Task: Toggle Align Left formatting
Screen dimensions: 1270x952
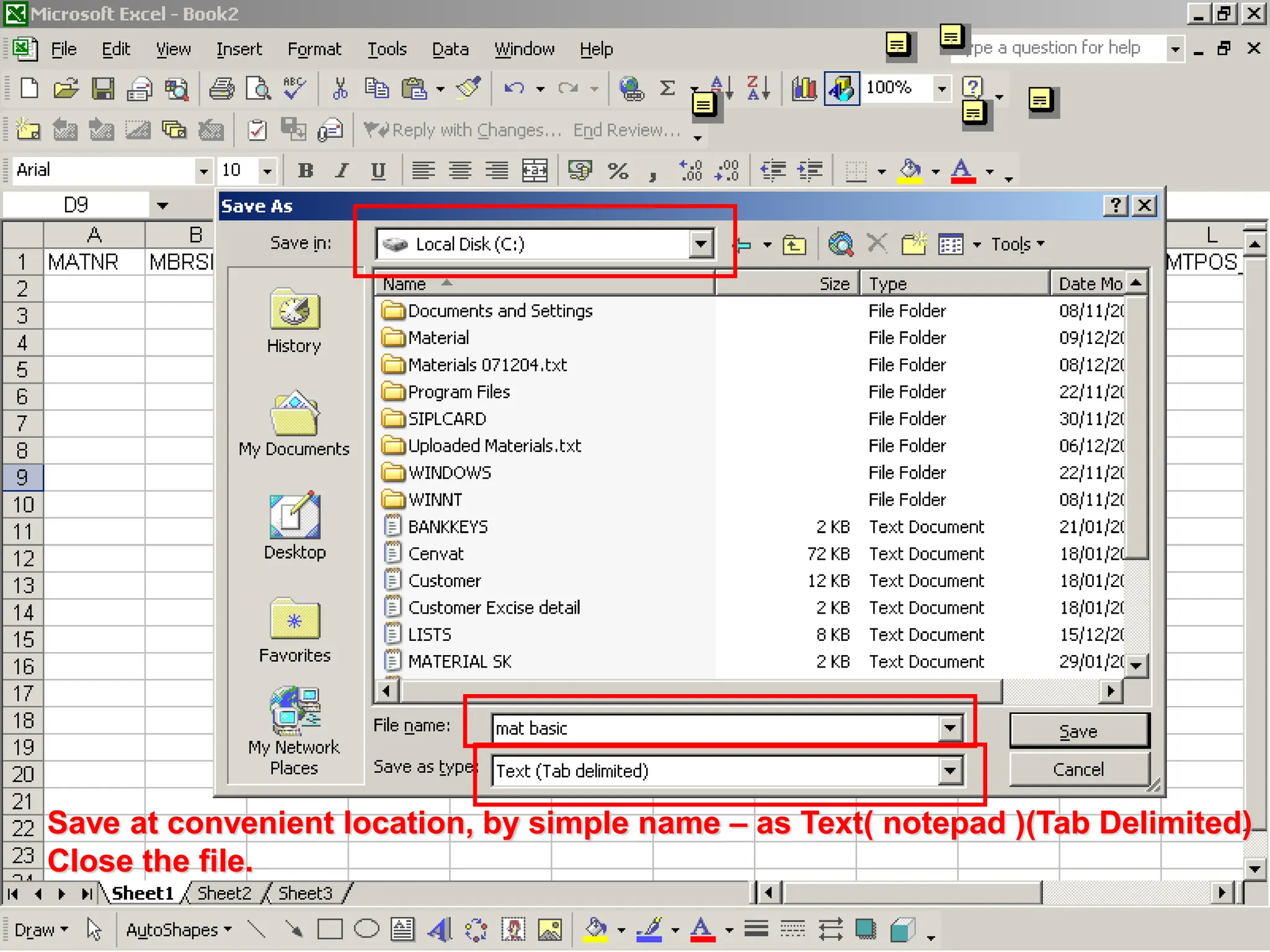Action: pyautogui.click(x=423, y=170)
